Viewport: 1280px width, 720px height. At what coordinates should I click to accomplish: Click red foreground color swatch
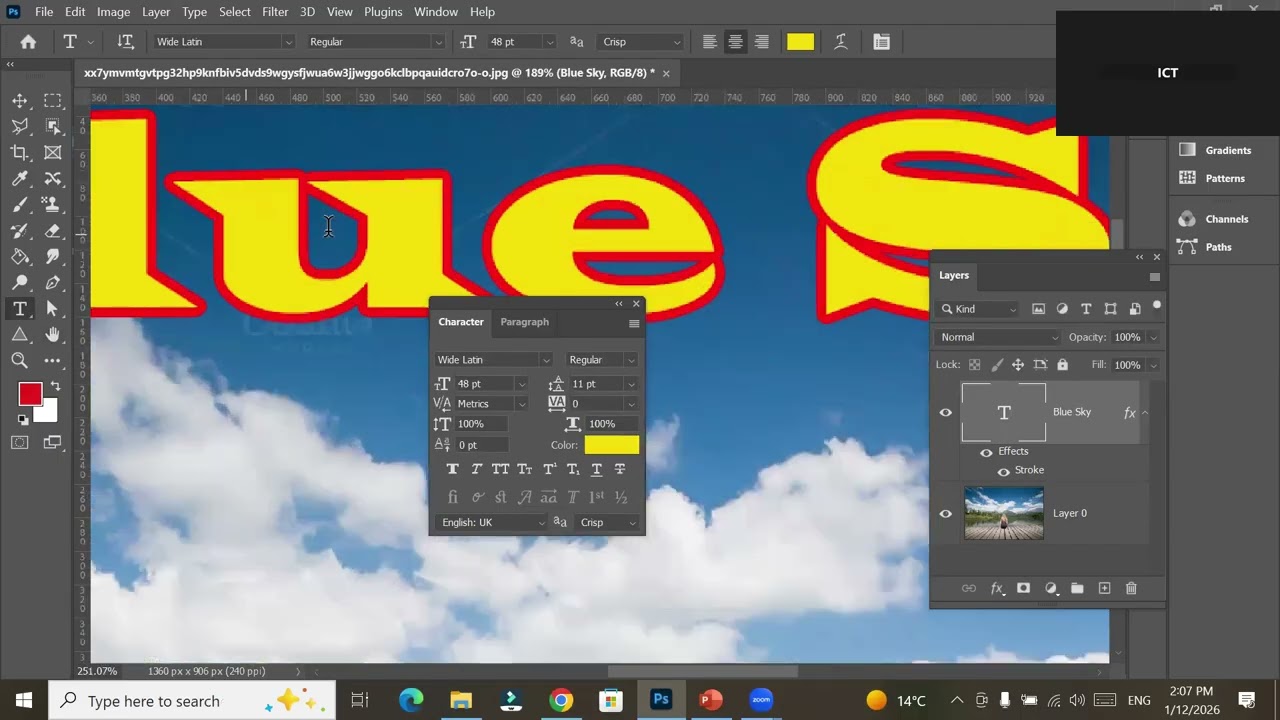pos(30,394)
